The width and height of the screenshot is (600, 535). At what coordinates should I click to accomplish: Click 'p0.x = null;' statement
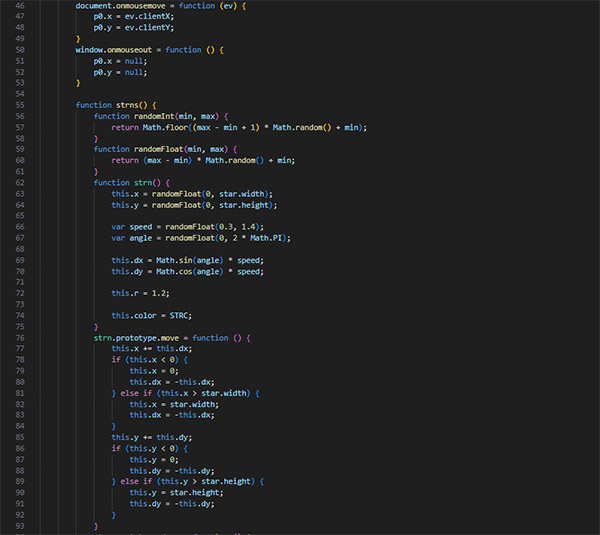coord(120,61)
